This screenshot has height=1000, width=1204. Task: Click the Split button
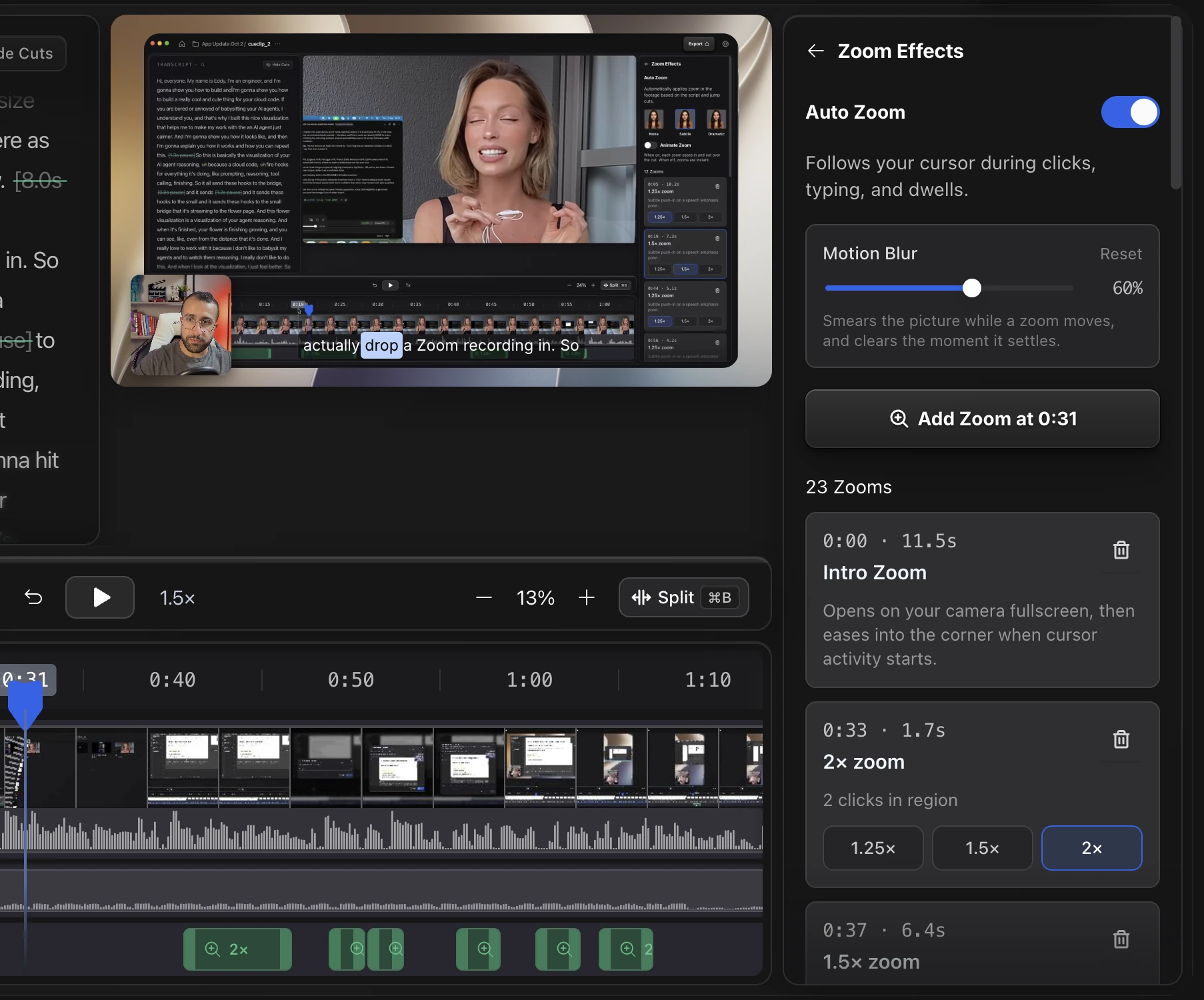(x=683, y=597)
